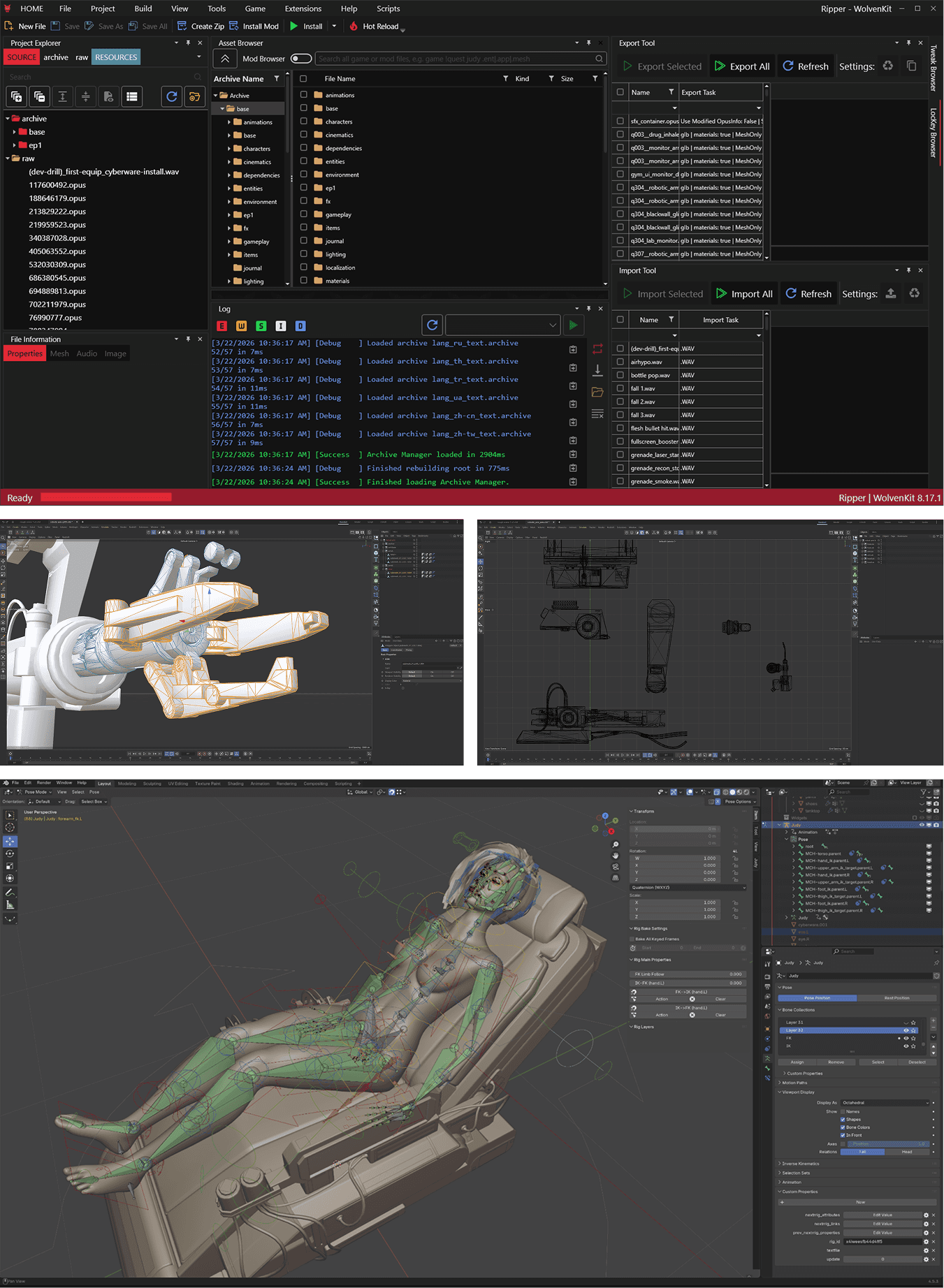Click the red status progress bar
Image resolution: width=944 pixels, height=1288 pixels.
[106, 497]
